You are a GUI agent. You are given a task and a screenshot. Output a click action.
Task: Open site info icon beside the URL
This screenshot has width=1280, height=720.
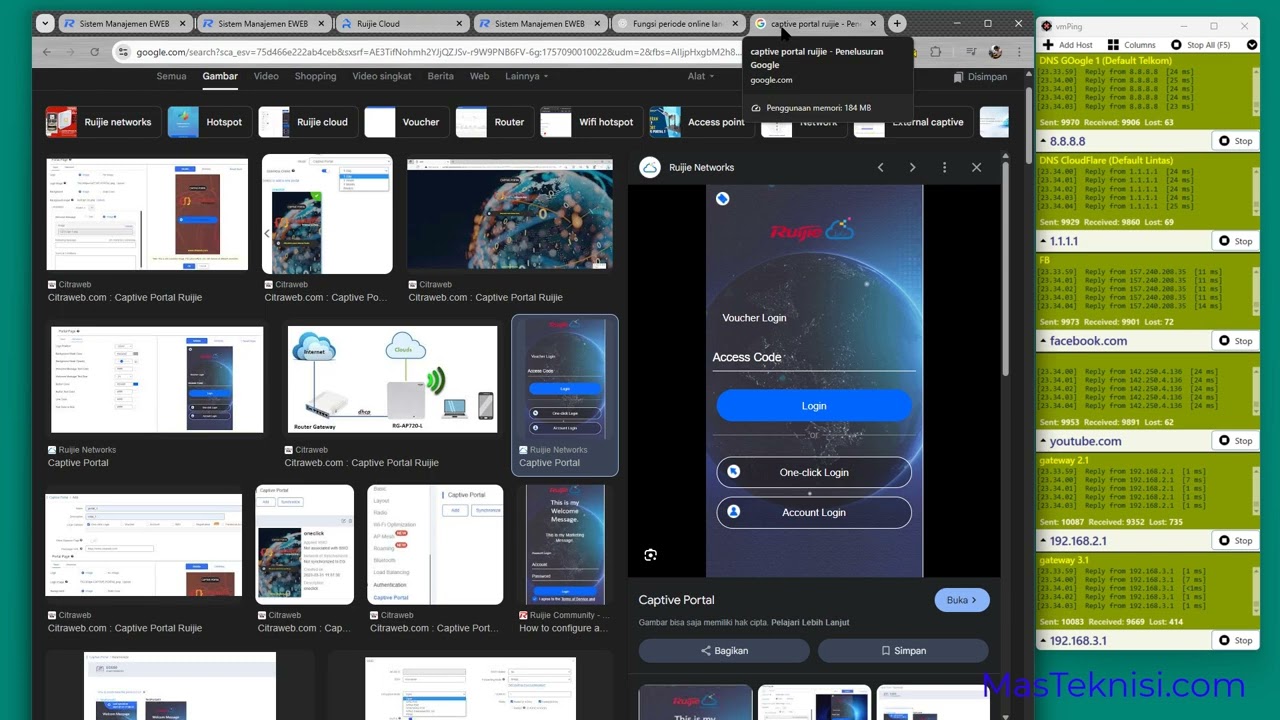tap(123, 52)
